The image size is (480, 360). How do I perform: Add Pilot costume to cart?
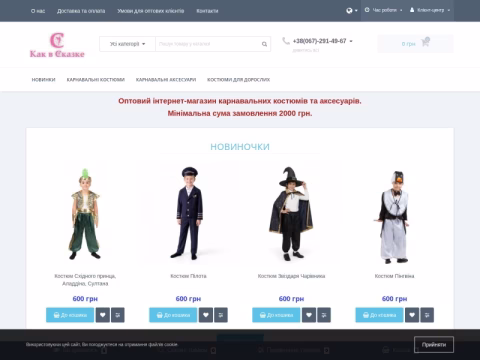click(173, 315)
